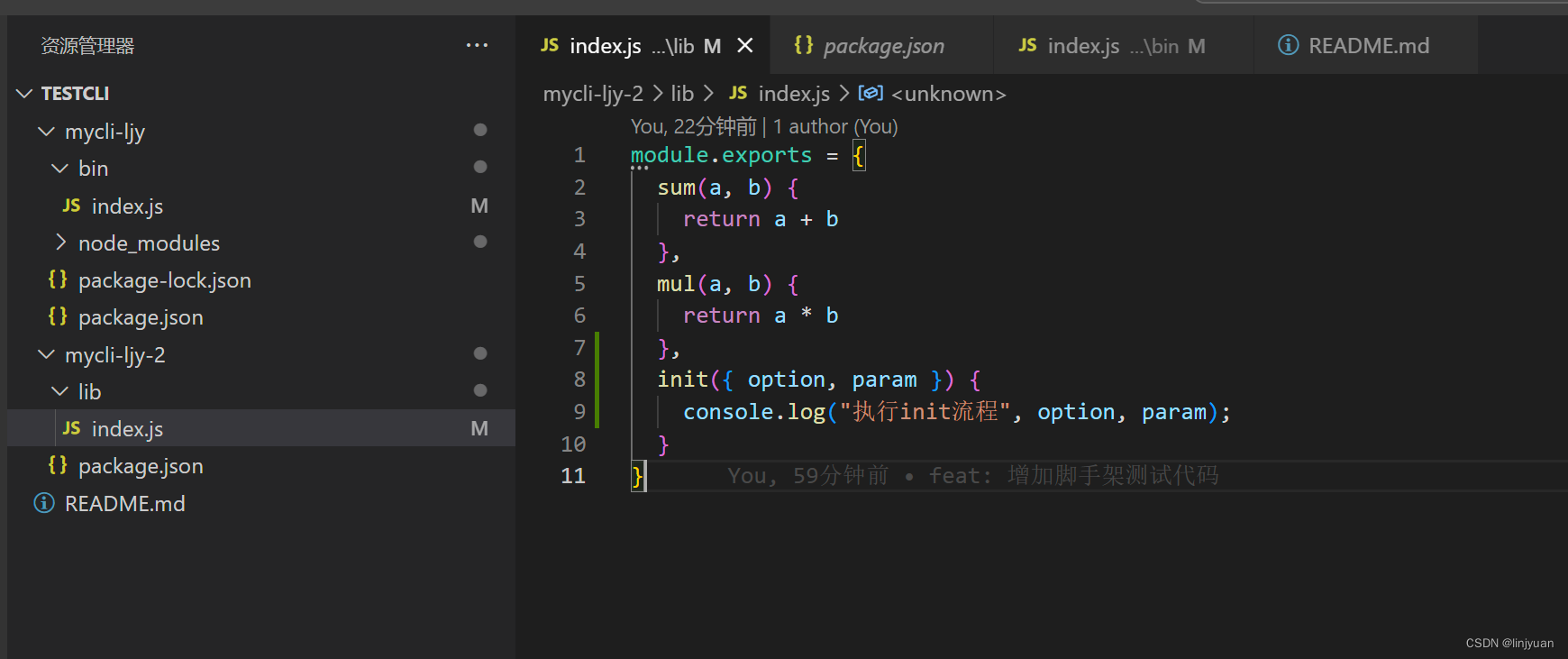The height and width of the screenshot is (659, 1568).
Task: Collapse the mycli-ljy folder
Action: coord(46,132)
